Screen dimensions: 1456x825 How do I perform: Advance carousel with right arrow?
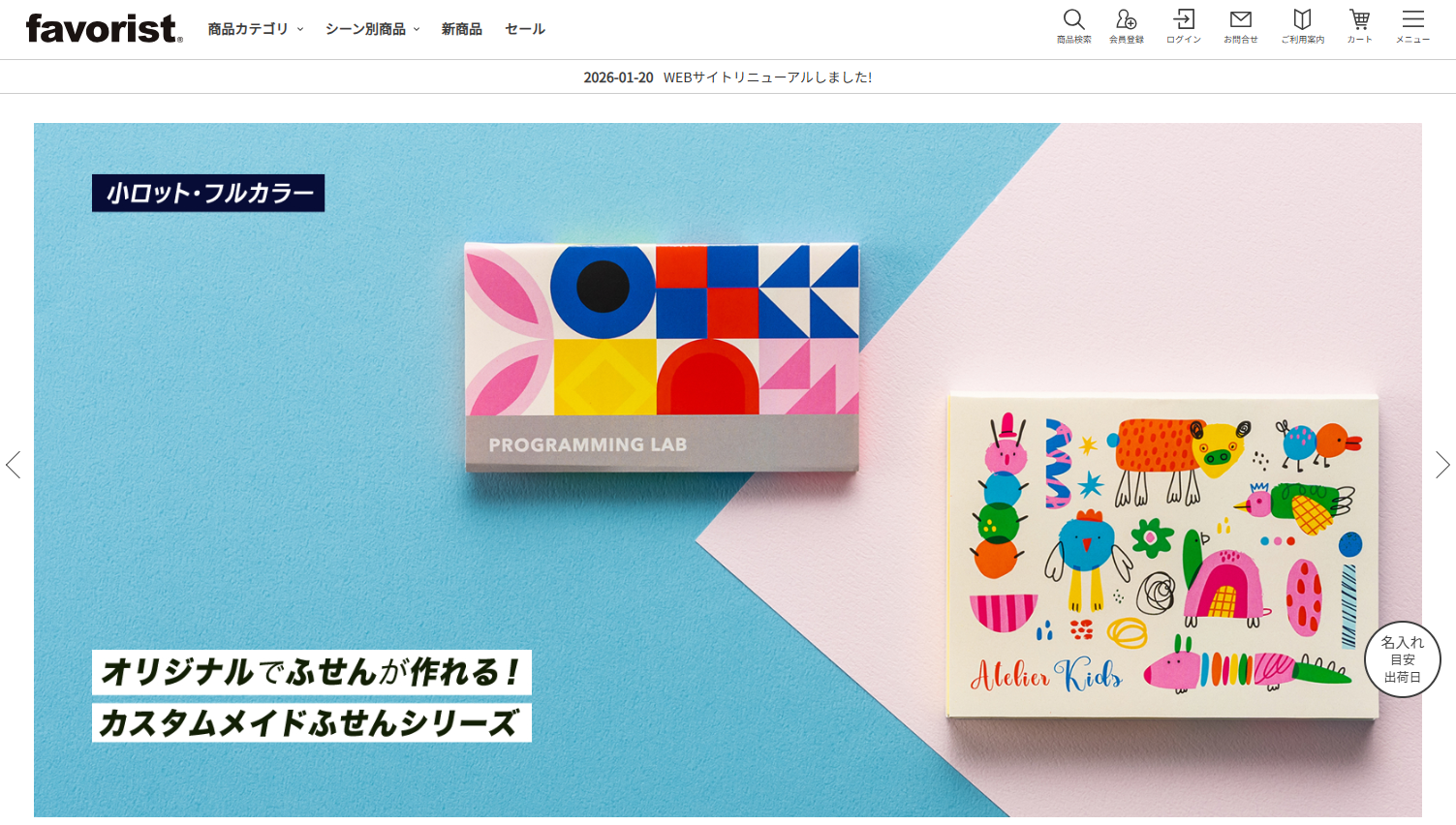(x=1442, y=465)
